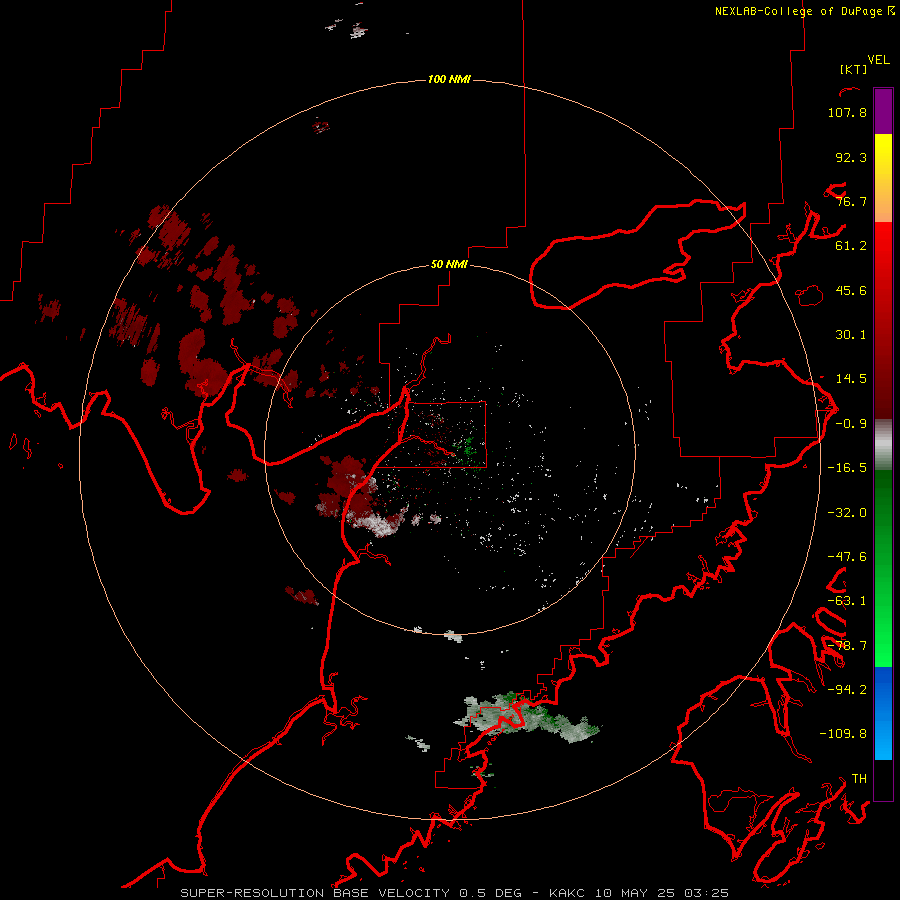Click the 14.5 legend value
The height and width of the screenshot is (900, 900).
coord(851,379)
